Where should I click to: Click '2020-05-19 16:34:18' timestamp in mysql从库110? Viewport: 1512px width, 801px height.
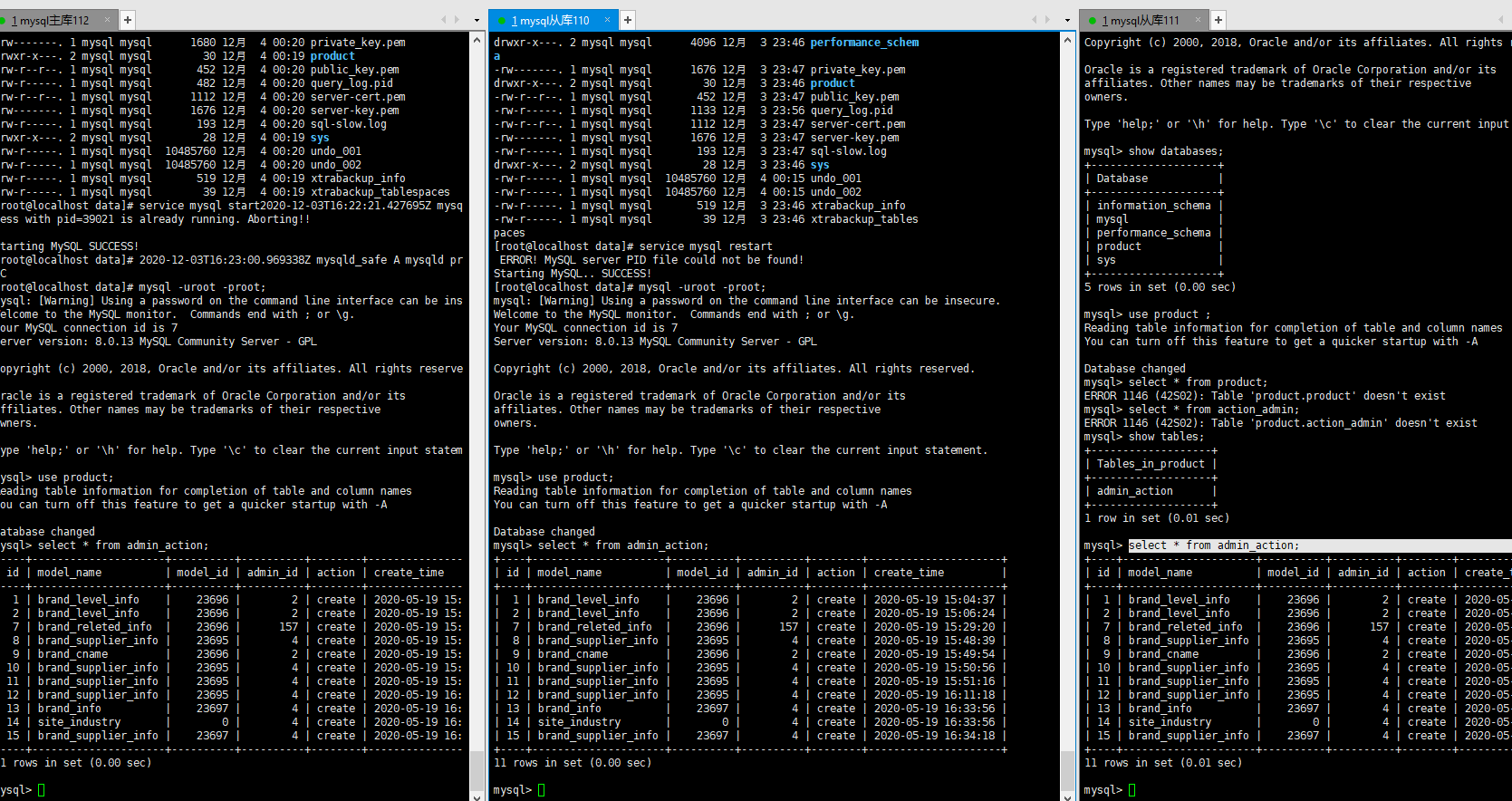934,736
